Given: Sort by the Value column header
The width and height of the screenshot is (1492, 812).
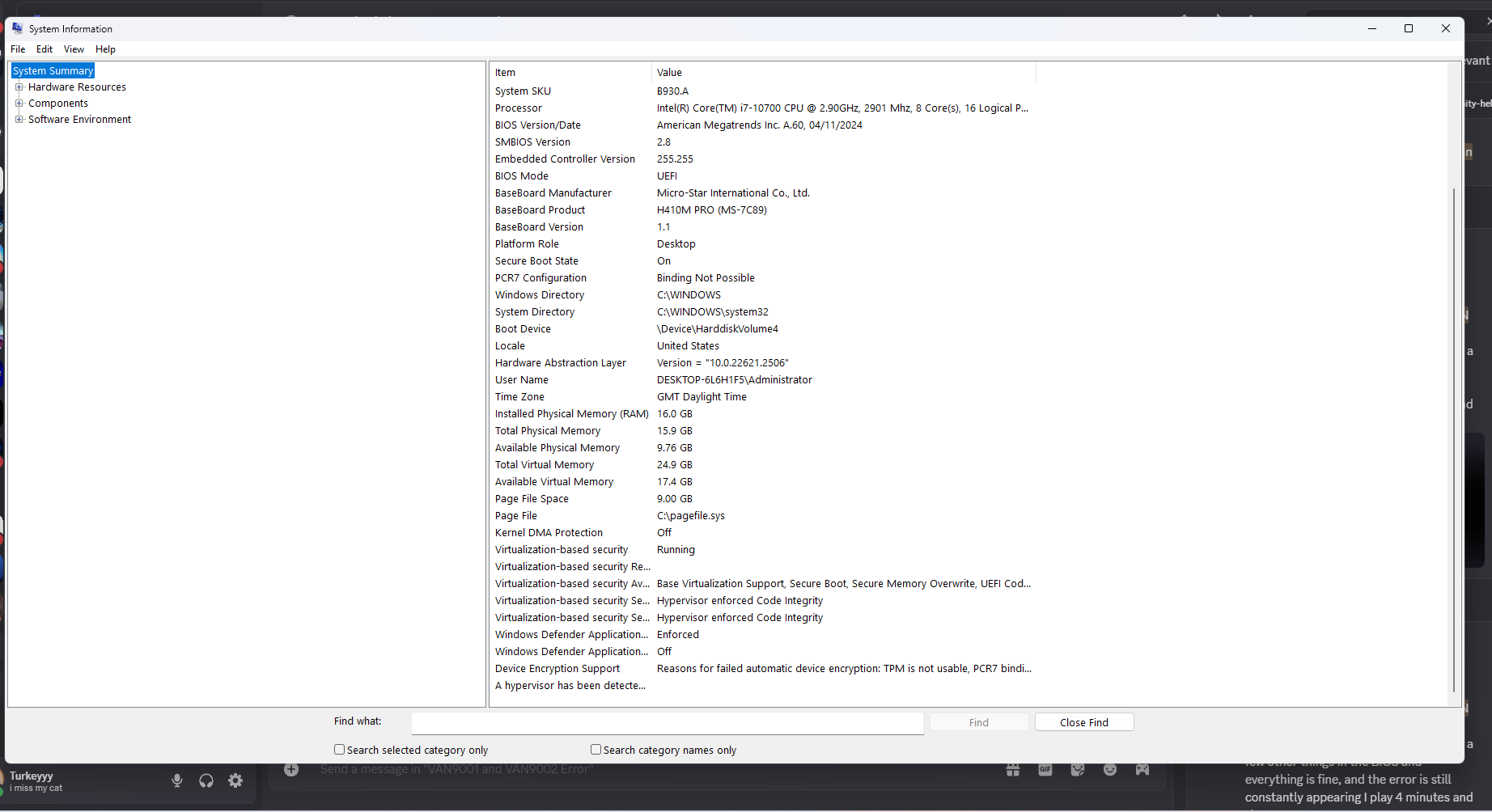Looking at the screenshot, I should point(843,73).
